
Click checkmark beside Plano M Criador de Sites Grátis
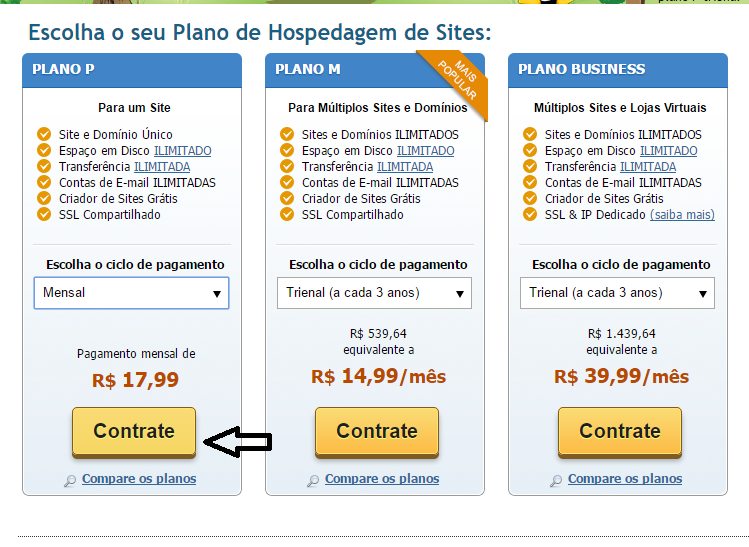(x=287, y=198)
